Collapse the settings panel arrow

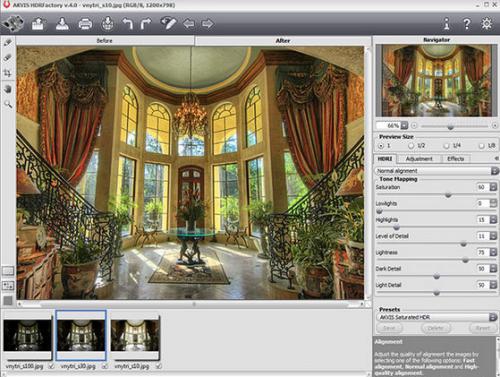[x=496, y=158]
